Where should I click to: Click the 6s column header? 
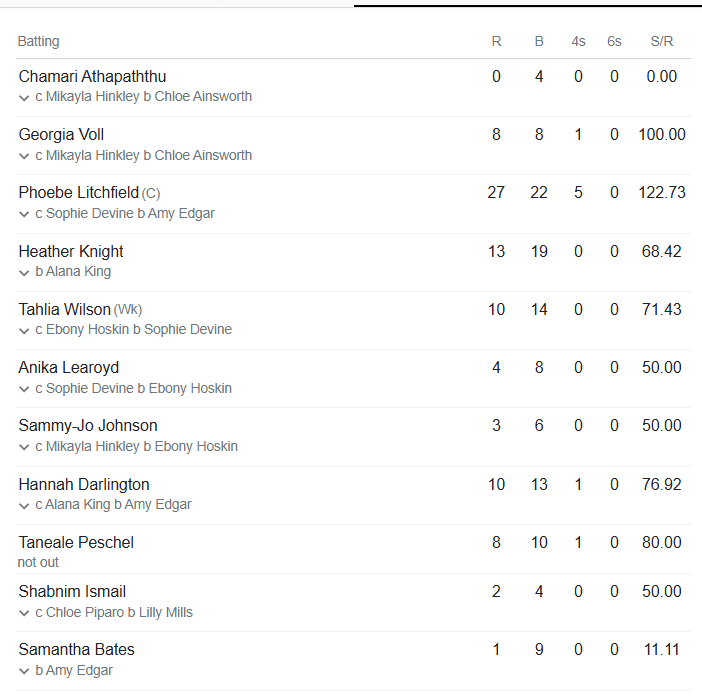coord(614,41)
